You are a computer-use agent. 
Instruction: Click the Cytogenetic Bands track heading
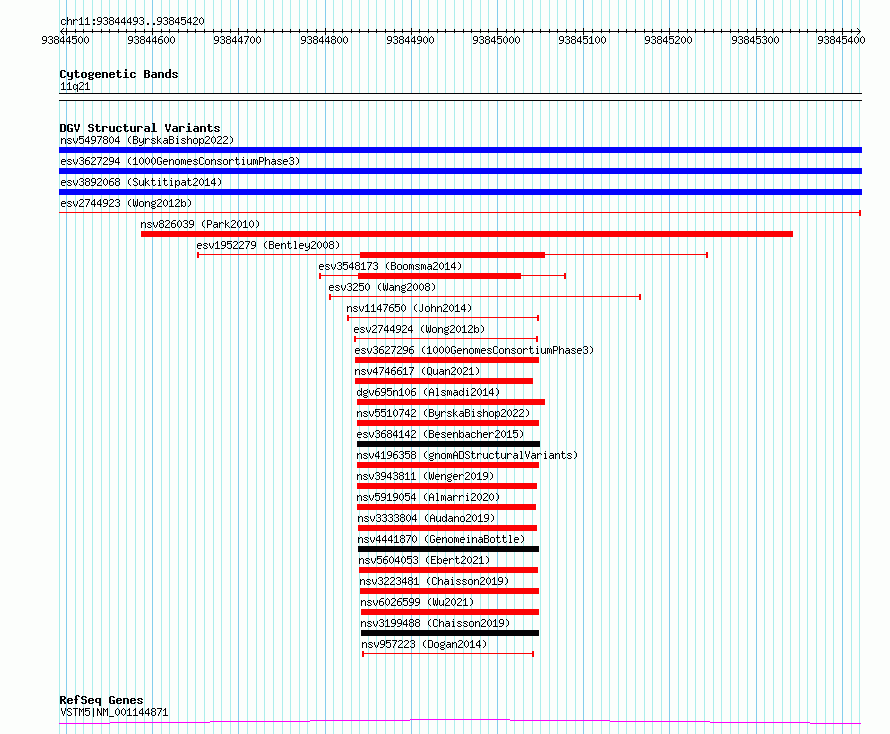[119, 74]
